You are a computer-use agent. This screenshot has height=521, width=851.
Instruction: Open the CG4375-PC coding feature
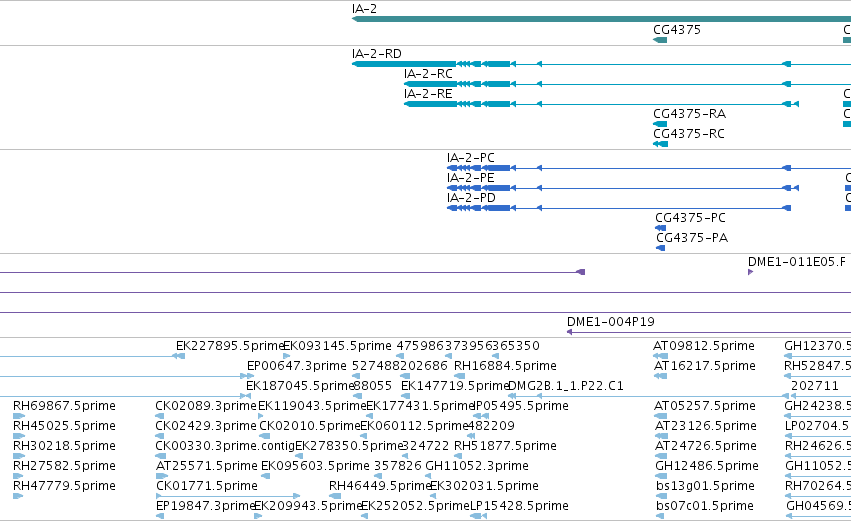coord(690,218)
